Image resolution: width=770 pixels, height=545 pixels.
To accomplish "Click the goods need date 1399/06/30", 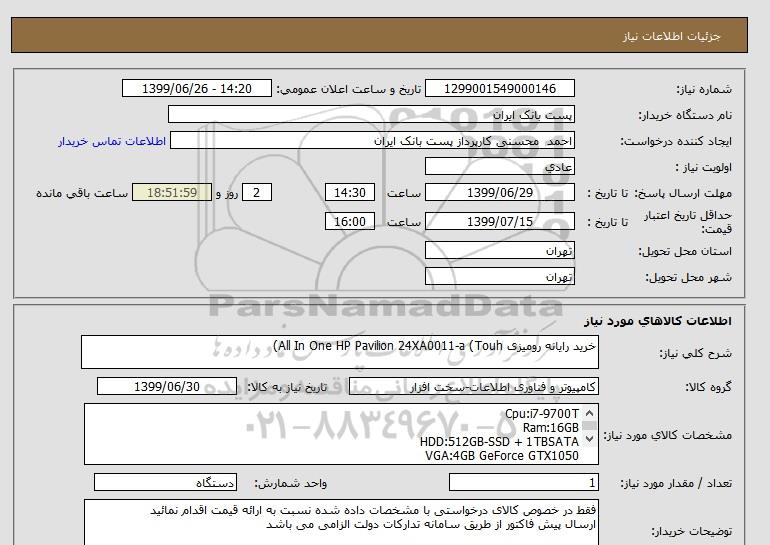I will [167, 386].
